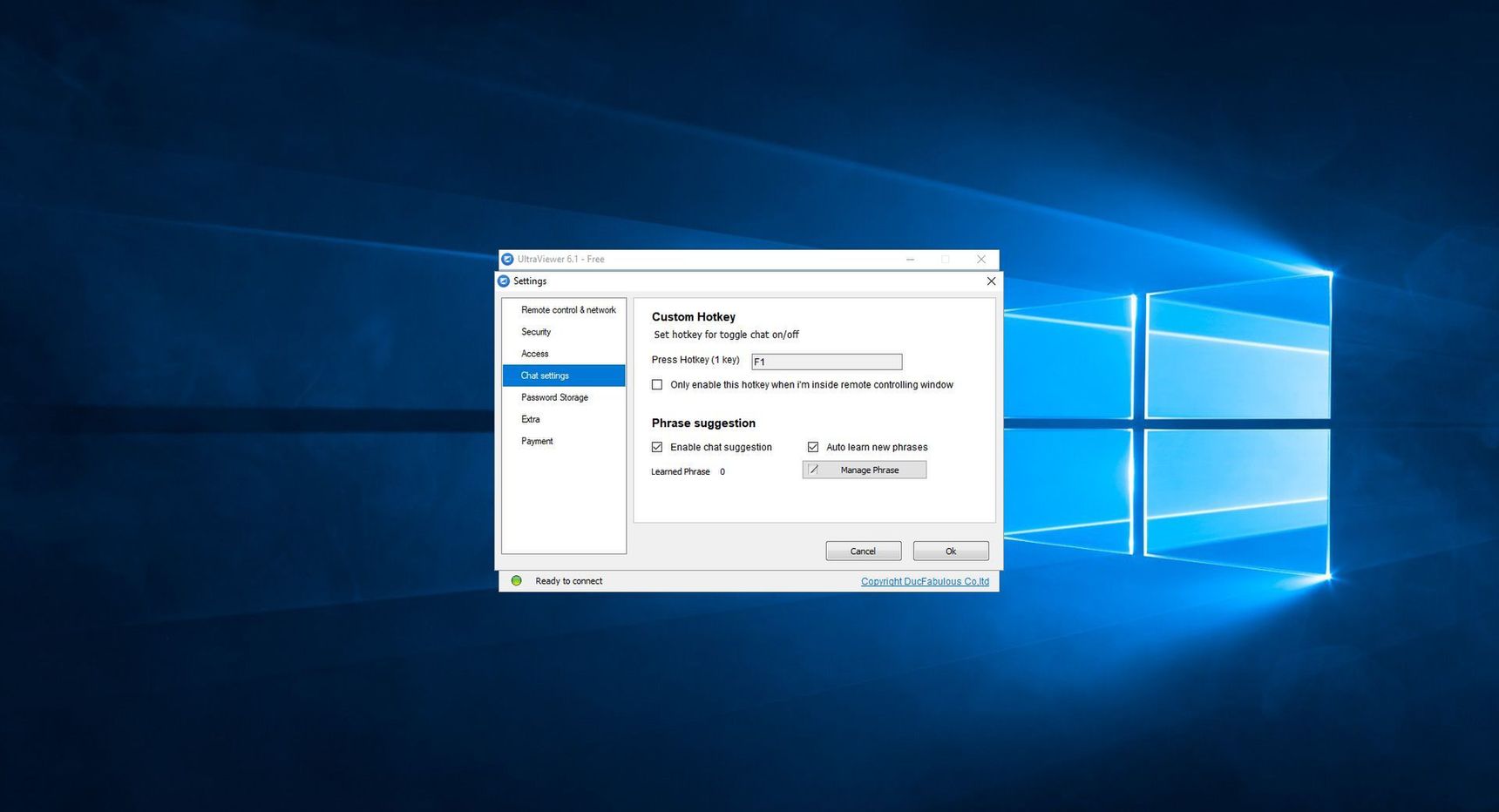Go to the Extra settings section
The height and width of the screenshot is (812, 1499).
564,419
